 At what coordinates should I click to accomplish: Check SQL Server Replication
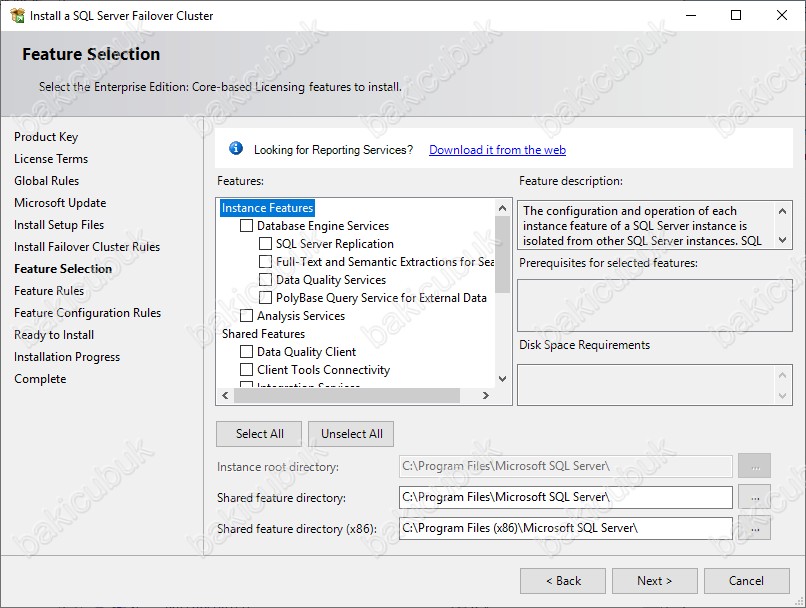point(265,244)
